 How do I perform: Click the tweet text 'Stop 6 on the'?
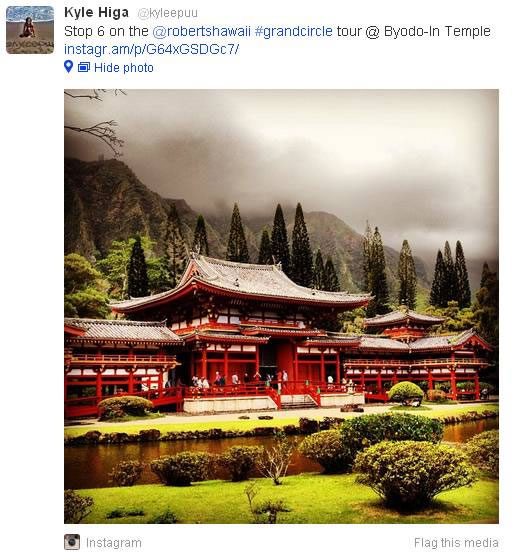[x=106, y=31]
